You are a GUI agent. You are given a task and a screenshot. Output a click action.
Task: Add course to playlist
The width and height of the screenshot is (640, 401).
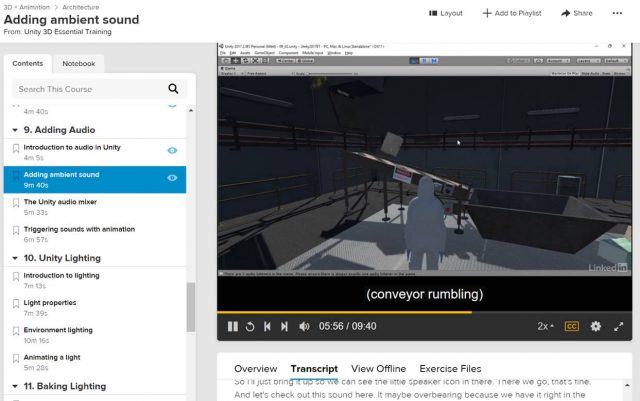[x=512, y=13]
